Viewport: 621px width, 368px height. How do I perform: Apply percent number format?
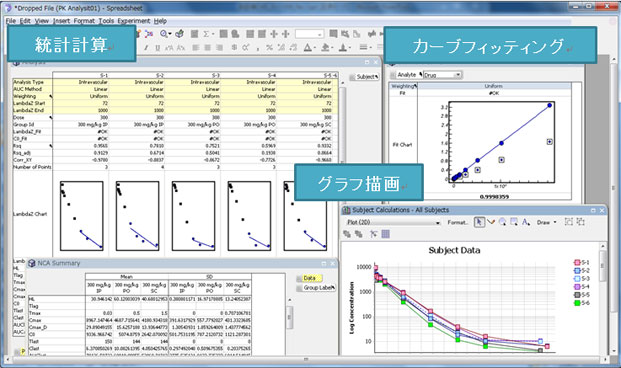(x=269, y=48)
